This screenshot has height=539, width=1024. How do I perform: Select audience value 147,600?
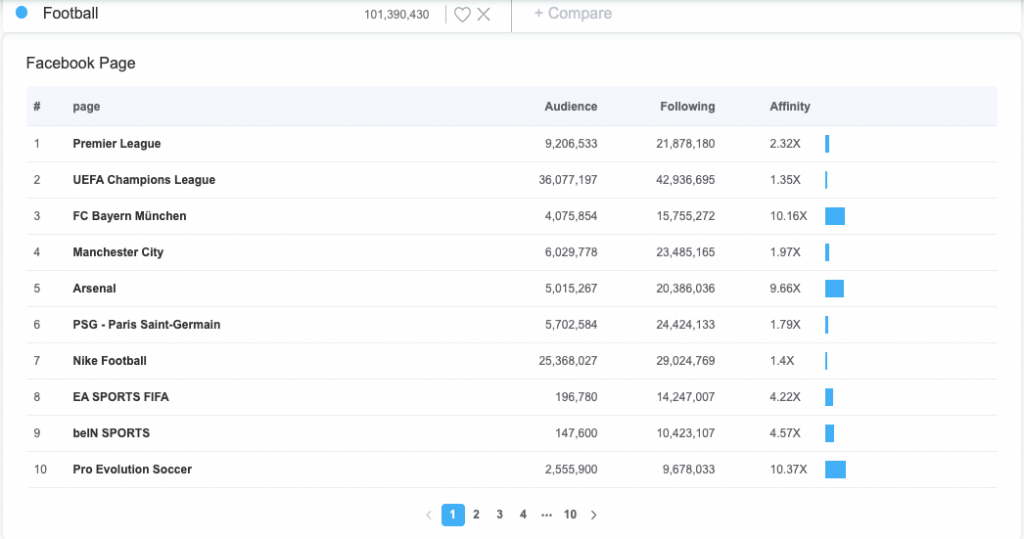576,433
